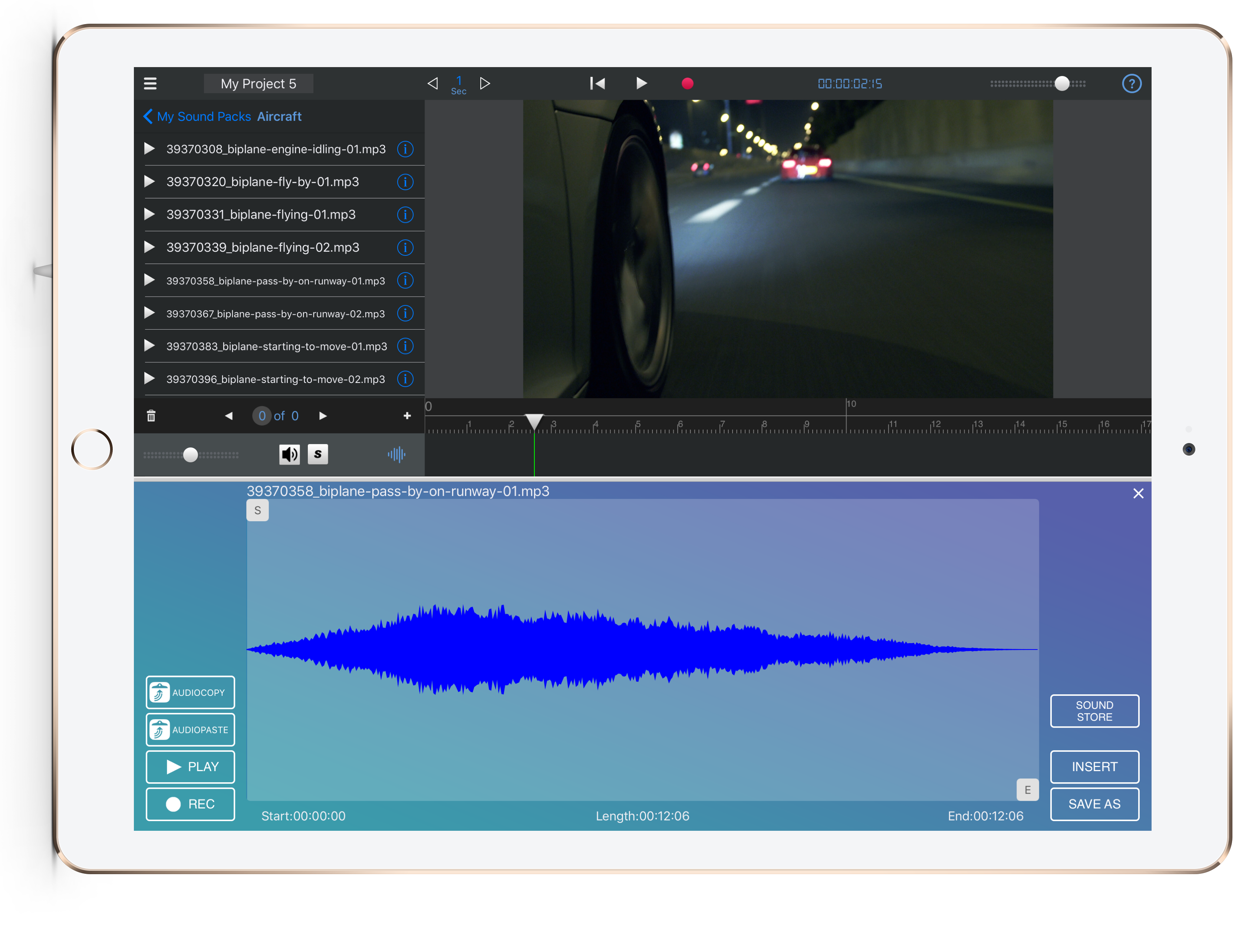Adjust the top-right volume slider
Image resolution: width=1248 pixels, height=952 pixels.
tap(1063, 83)
